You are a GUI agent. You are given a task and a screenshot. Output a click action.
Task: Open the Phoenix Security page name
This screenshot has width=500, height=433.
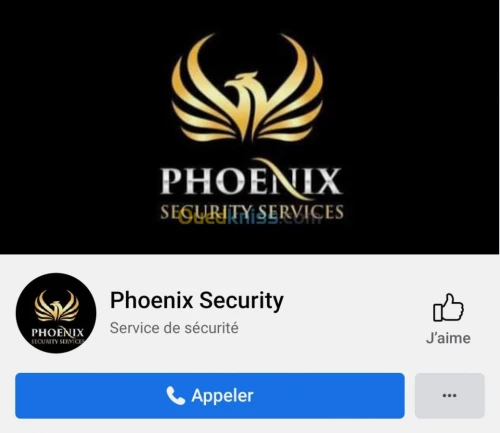pyautogui.click(x=197, y=300)
